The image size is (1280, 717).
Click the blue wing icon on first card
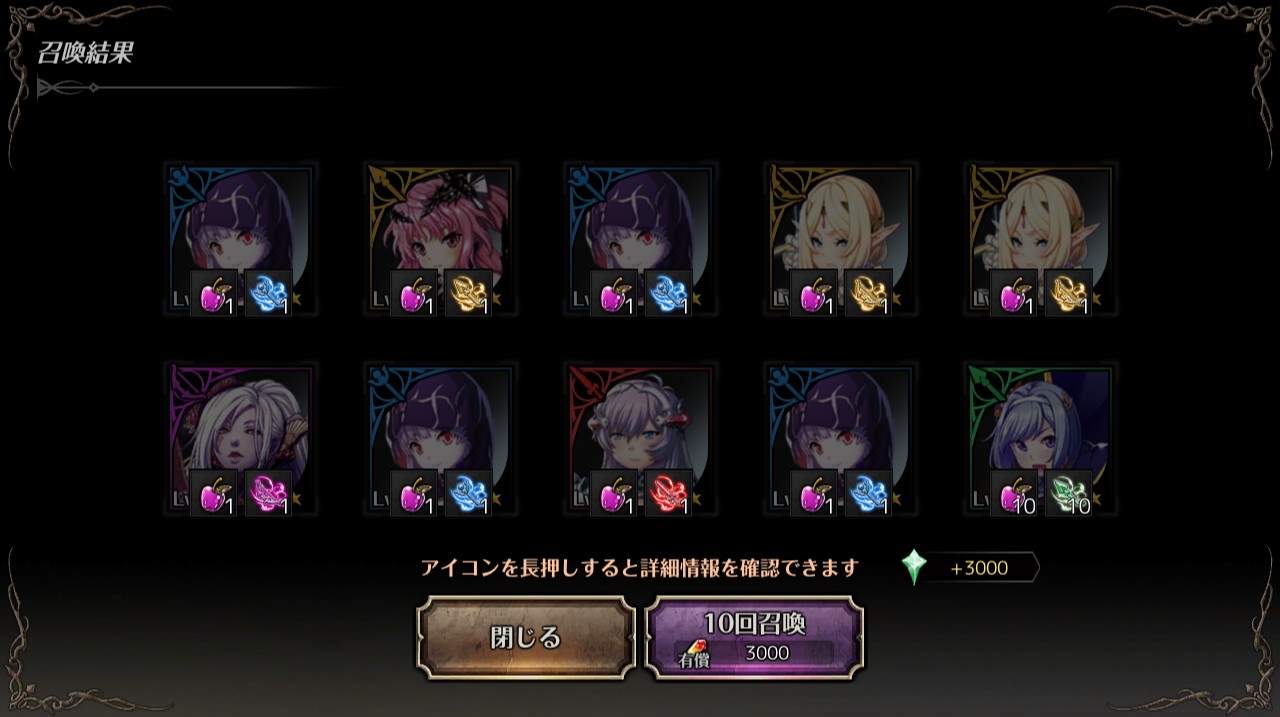268,293
